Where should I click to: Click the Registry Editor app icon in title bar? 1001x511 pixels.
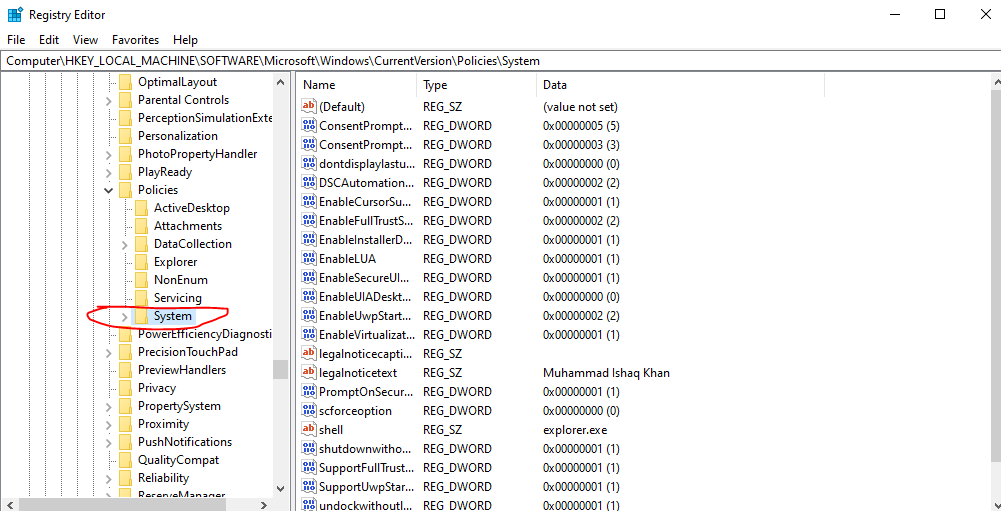15,15
